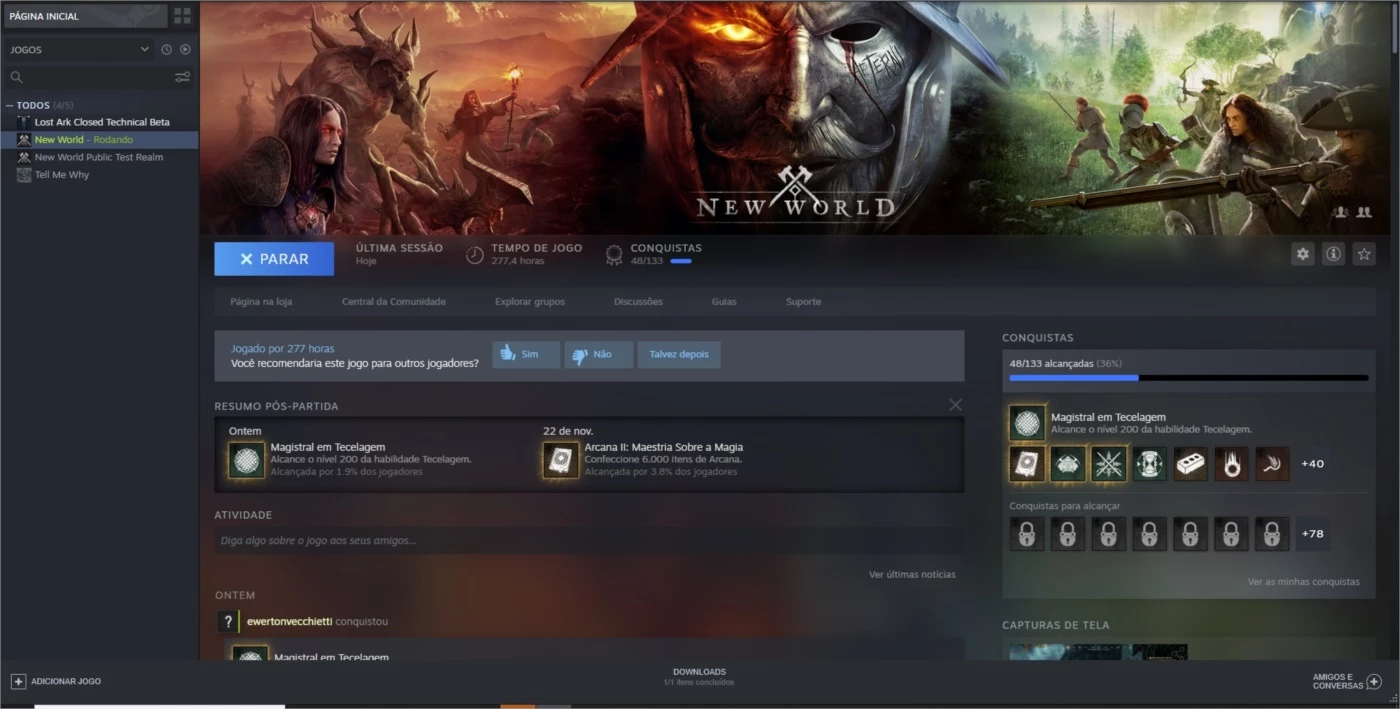This screenshot has width=1400, height=709.
Task: Stop the game with Parar button
Action: pos(274,259)
